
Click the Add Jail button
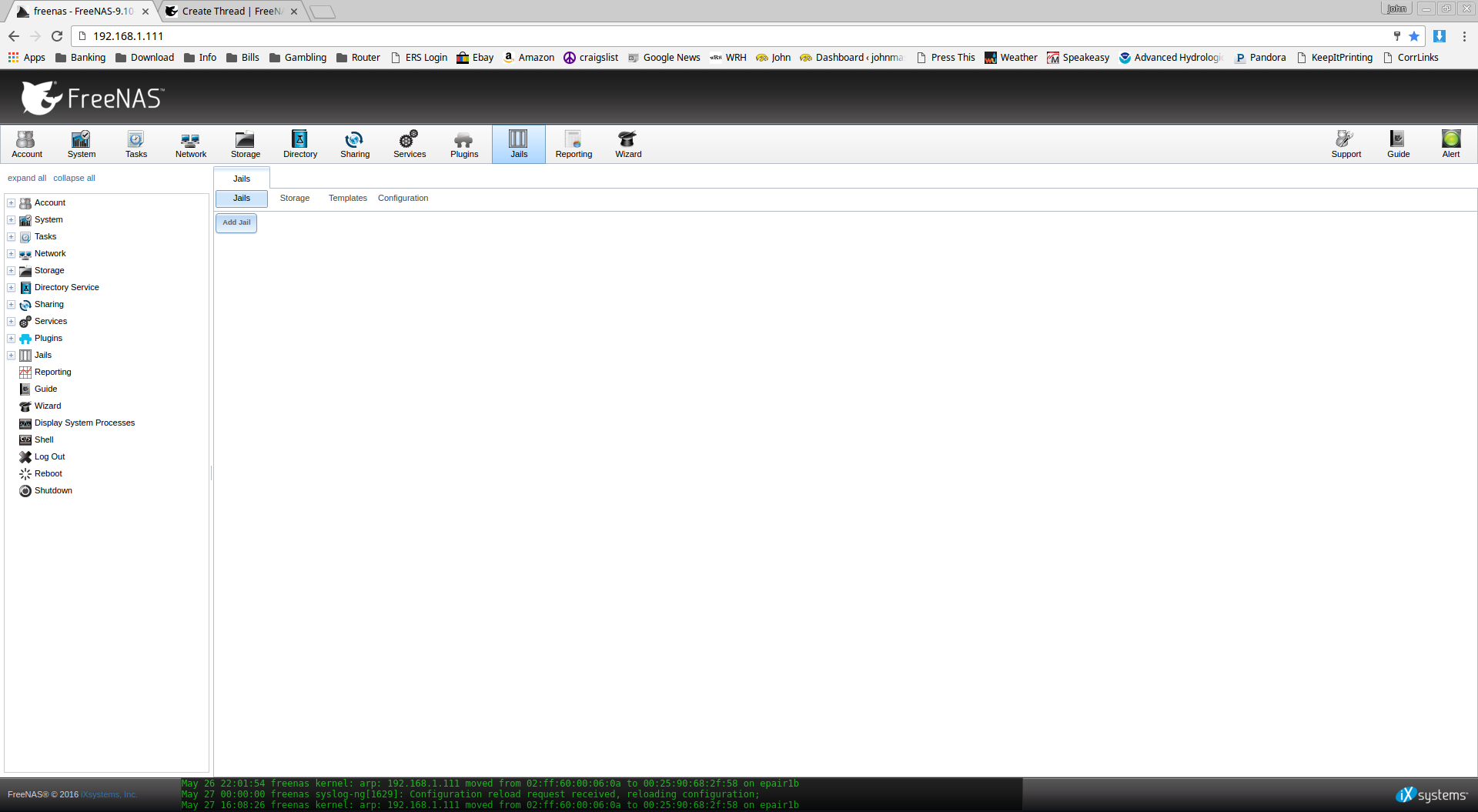coord(236,222)
